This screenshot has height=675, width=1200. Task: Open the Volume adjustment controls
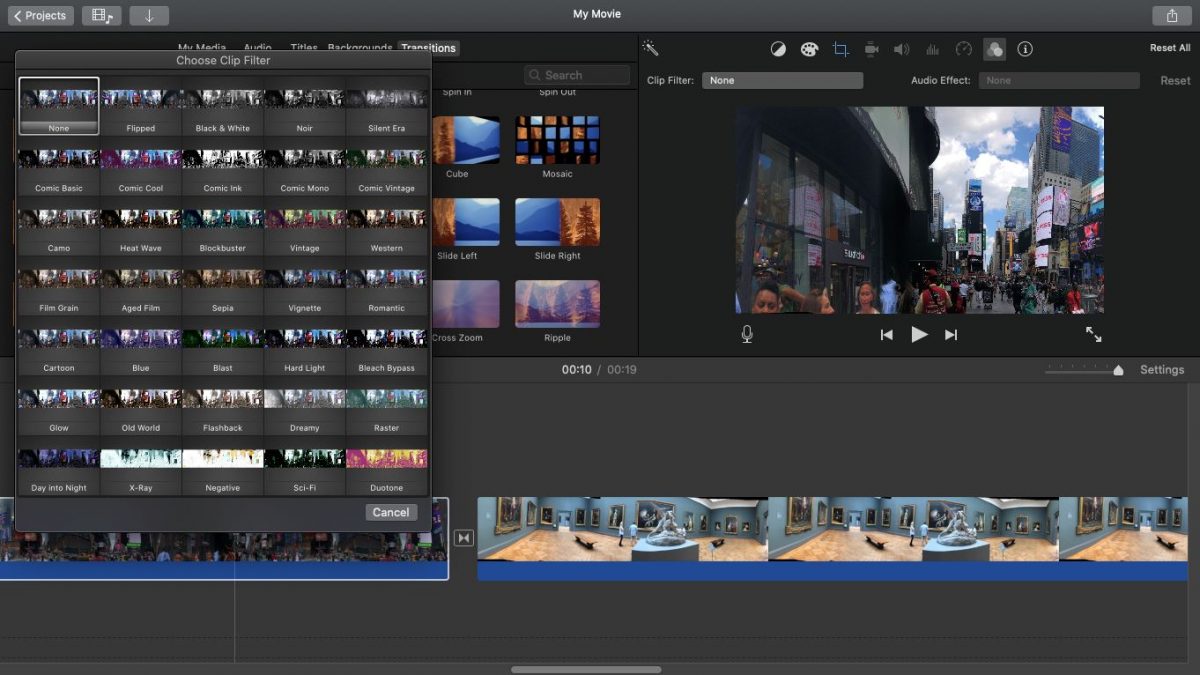[901, 48]
